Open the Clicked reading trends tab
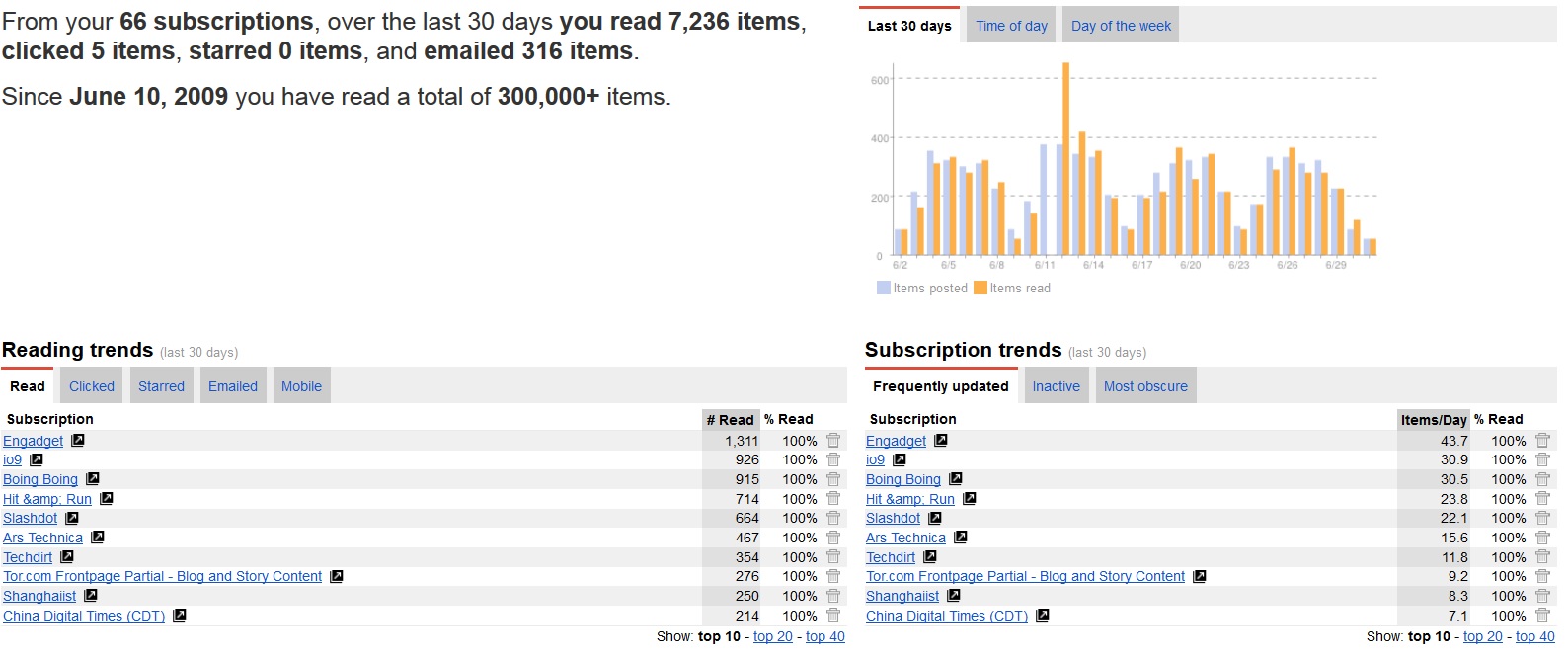This screenshot has height=665, width=1568. pyautogui.click(x=92, y=386)
